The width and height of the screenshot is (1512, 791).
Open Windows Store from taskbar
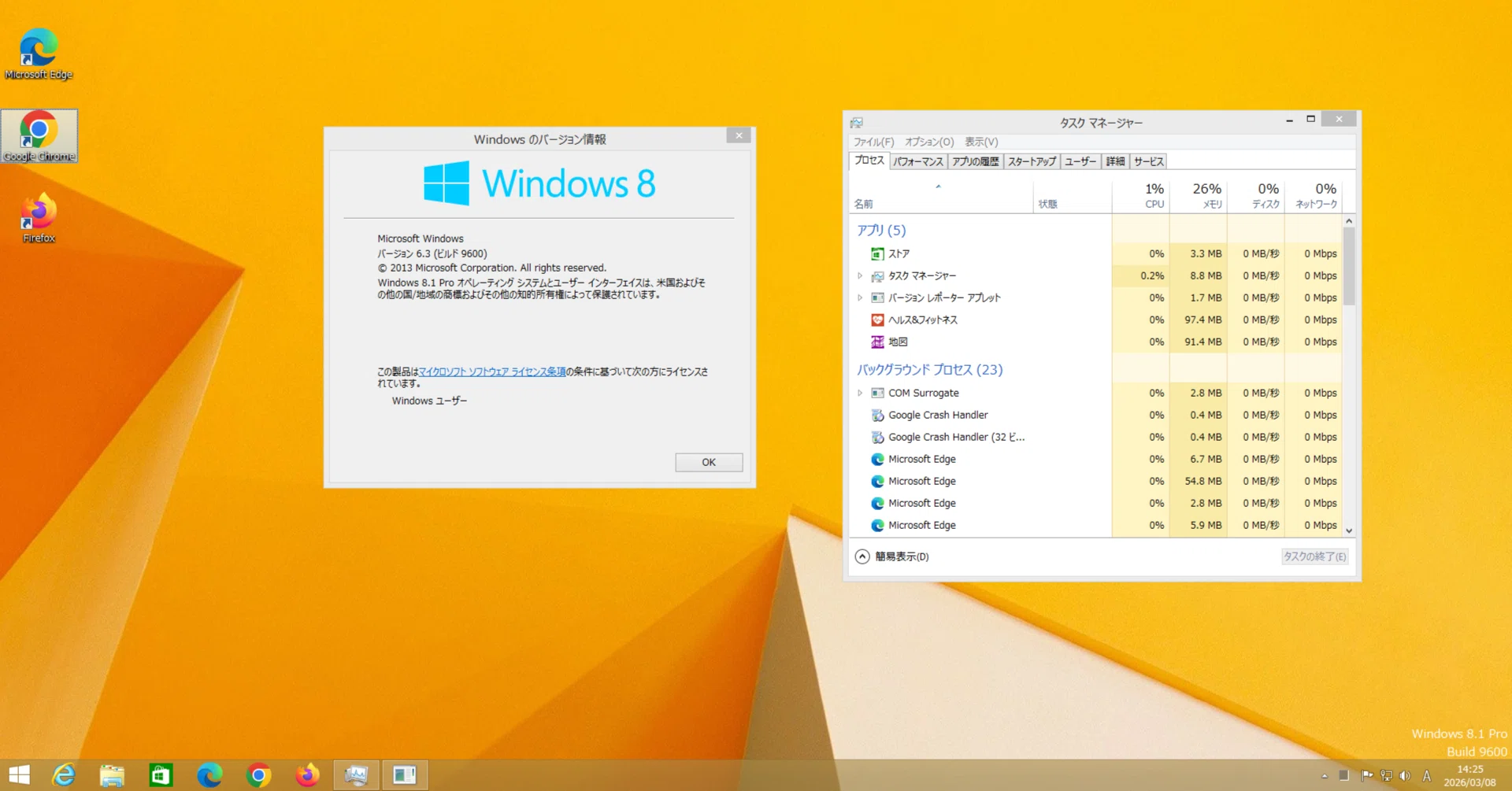[161, 775]
